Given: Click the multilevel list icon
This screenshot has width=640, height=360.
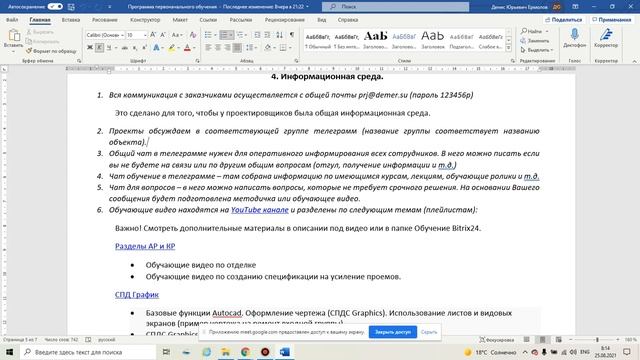Looking at the screenshot, I should [x=240, y=35].
